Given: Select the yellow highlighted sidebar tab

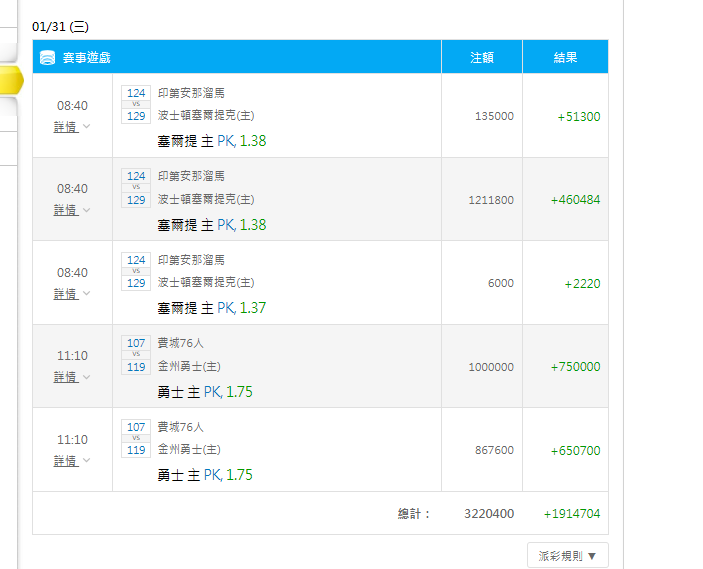Looking at the screenshot, I should 12,80.
